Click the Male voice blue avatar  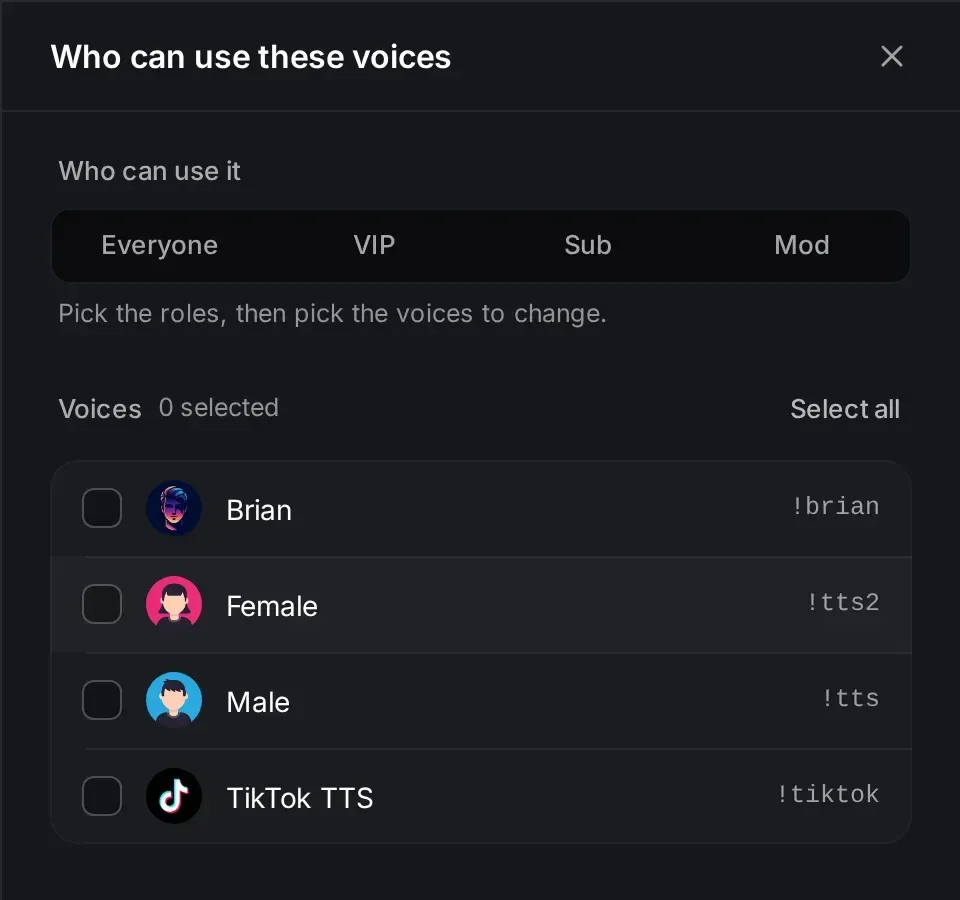click(x=174, y=700)
